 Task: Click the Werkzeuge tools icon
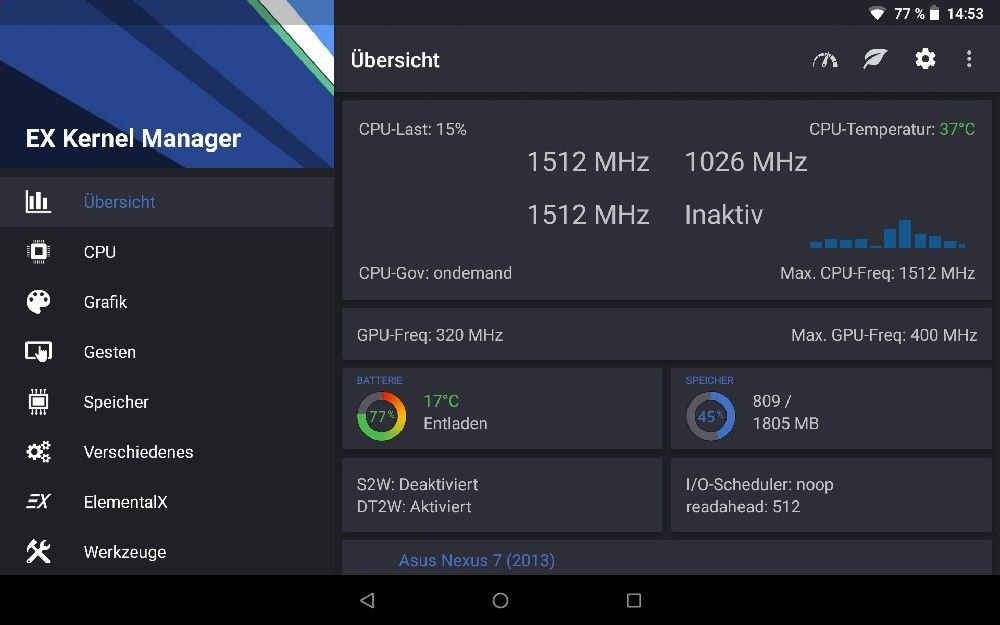(38, 552)
